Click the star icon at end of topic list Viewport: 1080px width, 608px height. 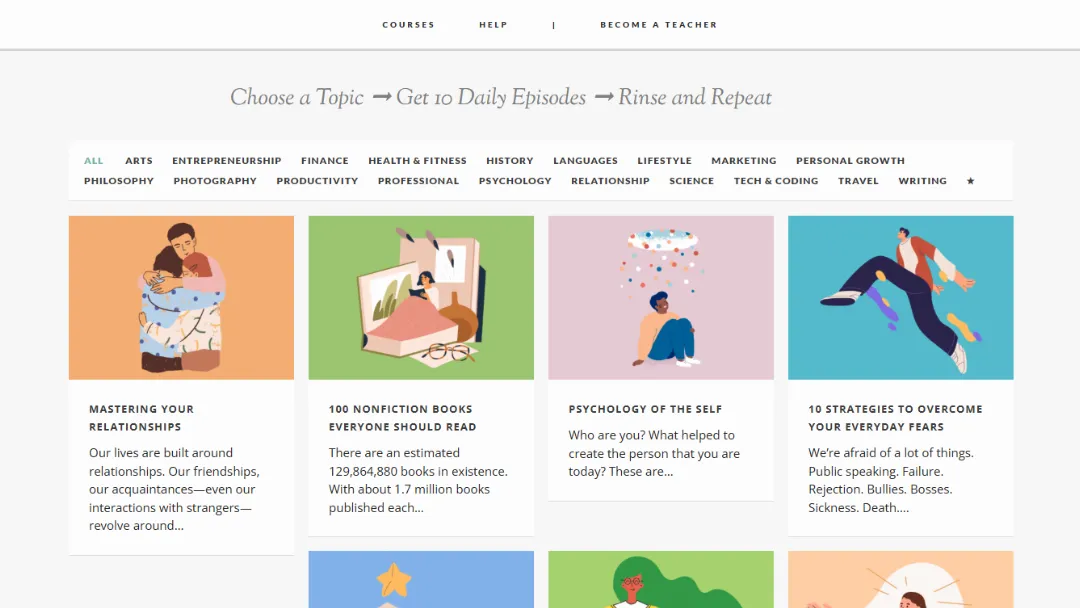coord(969,181)
